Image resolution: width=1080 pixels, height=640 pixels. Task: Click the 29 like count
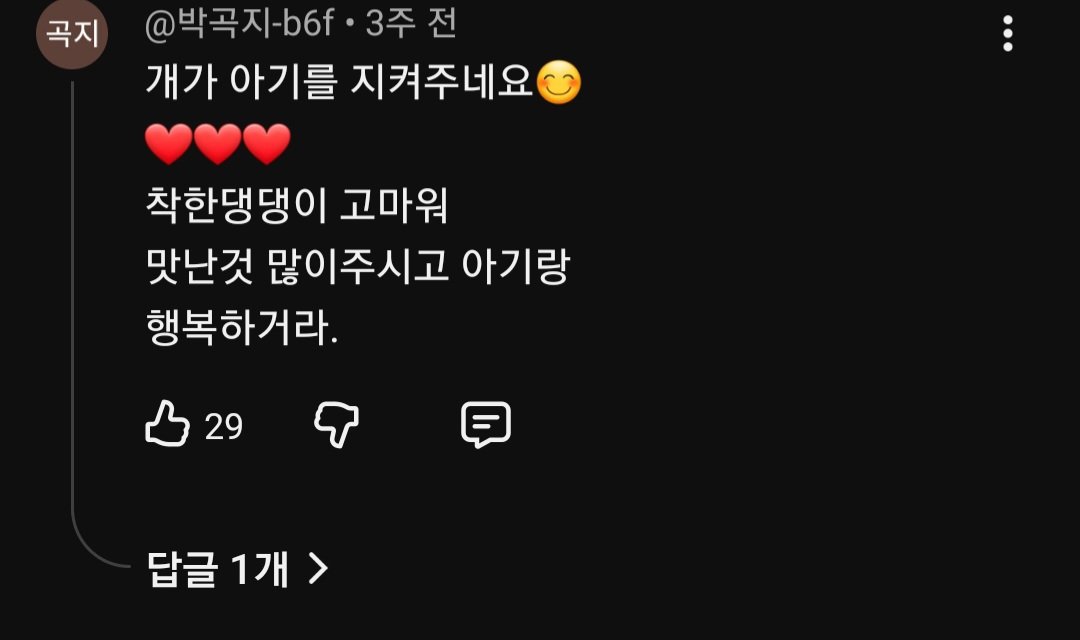tap(224, 426)
